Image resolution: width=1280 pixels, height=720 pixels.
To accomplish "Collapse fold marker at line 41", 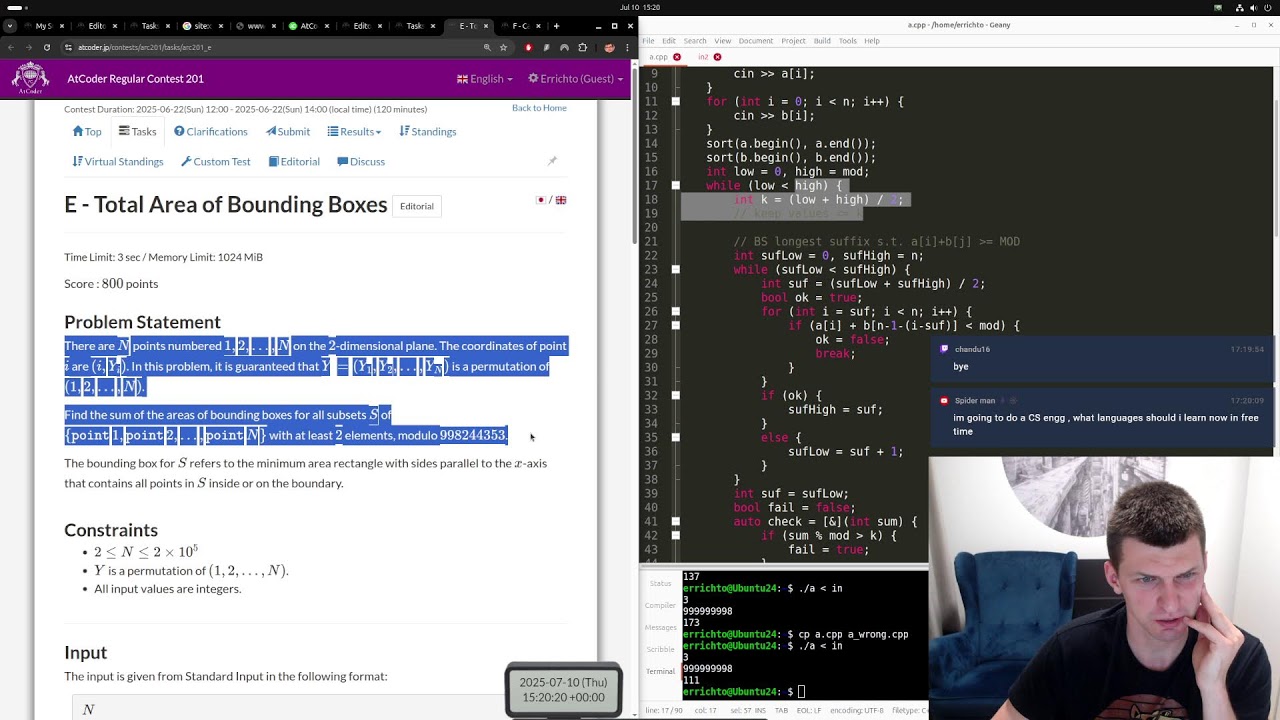I will (675, 522).
